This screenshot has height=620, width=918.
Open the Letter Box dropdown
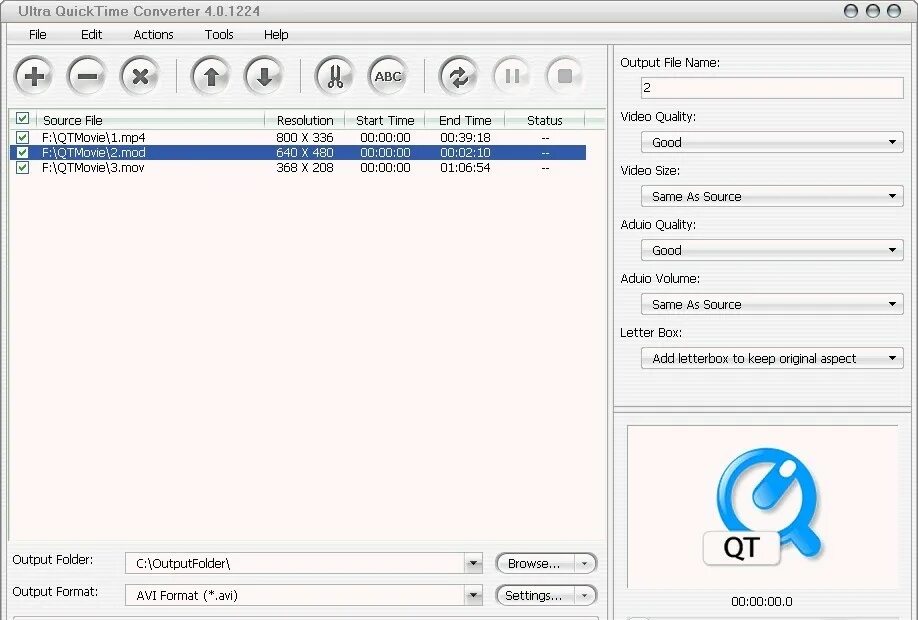[x=772, y=358]
